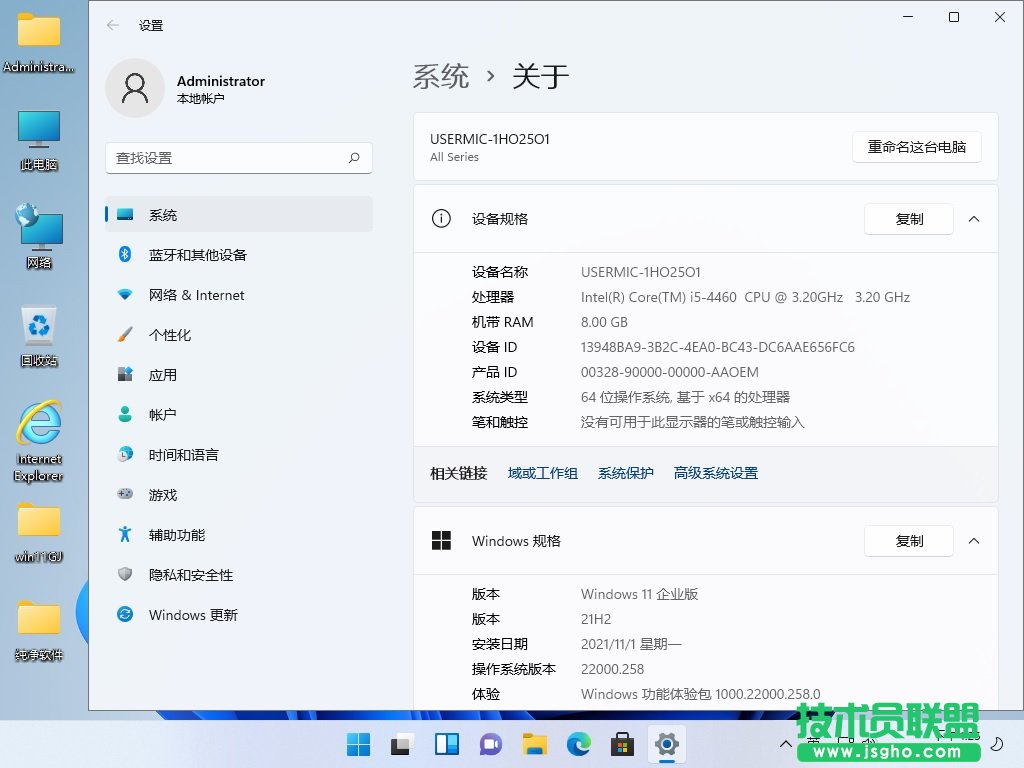Click the search settings input field
The image size is (1024, 768).
[230, 158]
